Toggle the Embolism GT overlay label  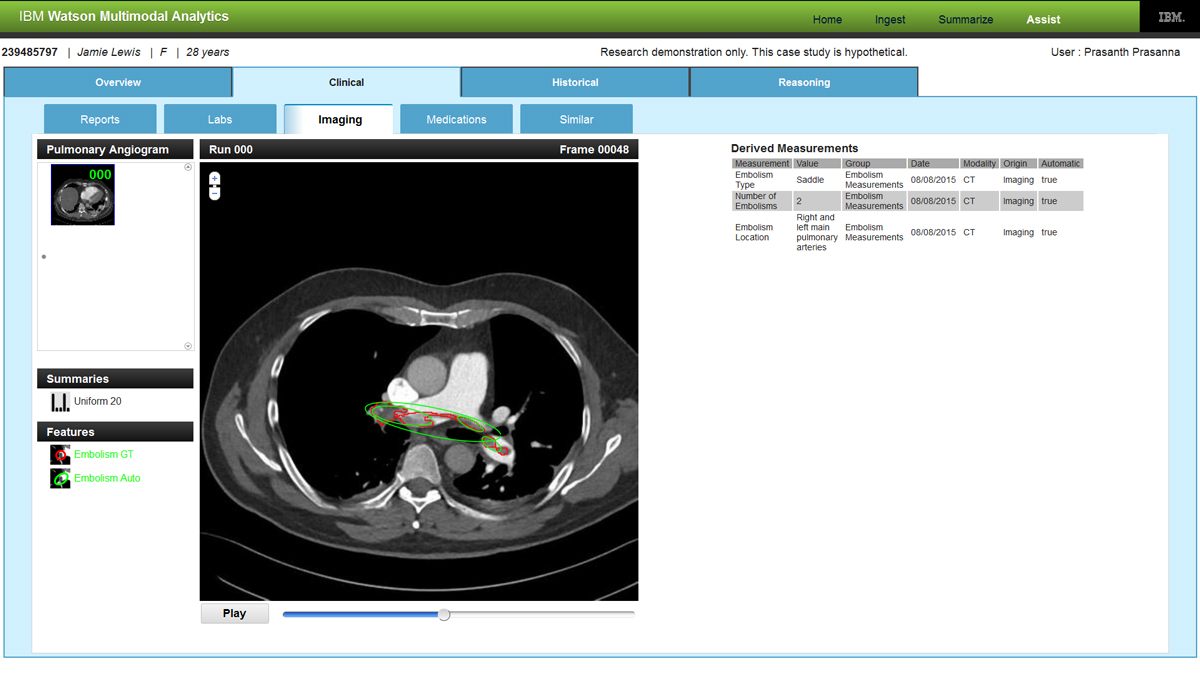(104, 455)
